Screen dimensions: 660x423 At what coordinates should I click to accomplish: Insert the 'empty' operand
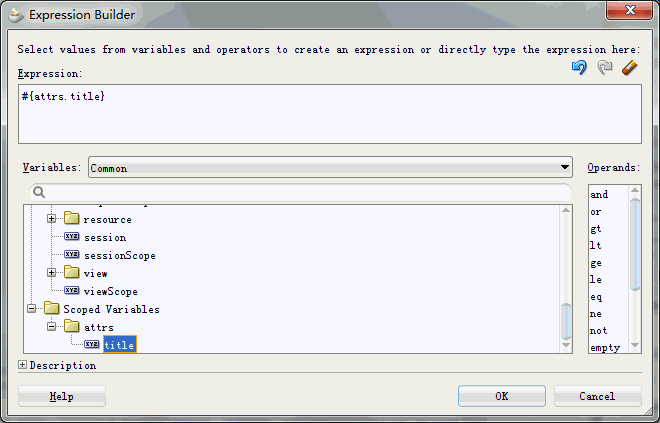(605, 347)
